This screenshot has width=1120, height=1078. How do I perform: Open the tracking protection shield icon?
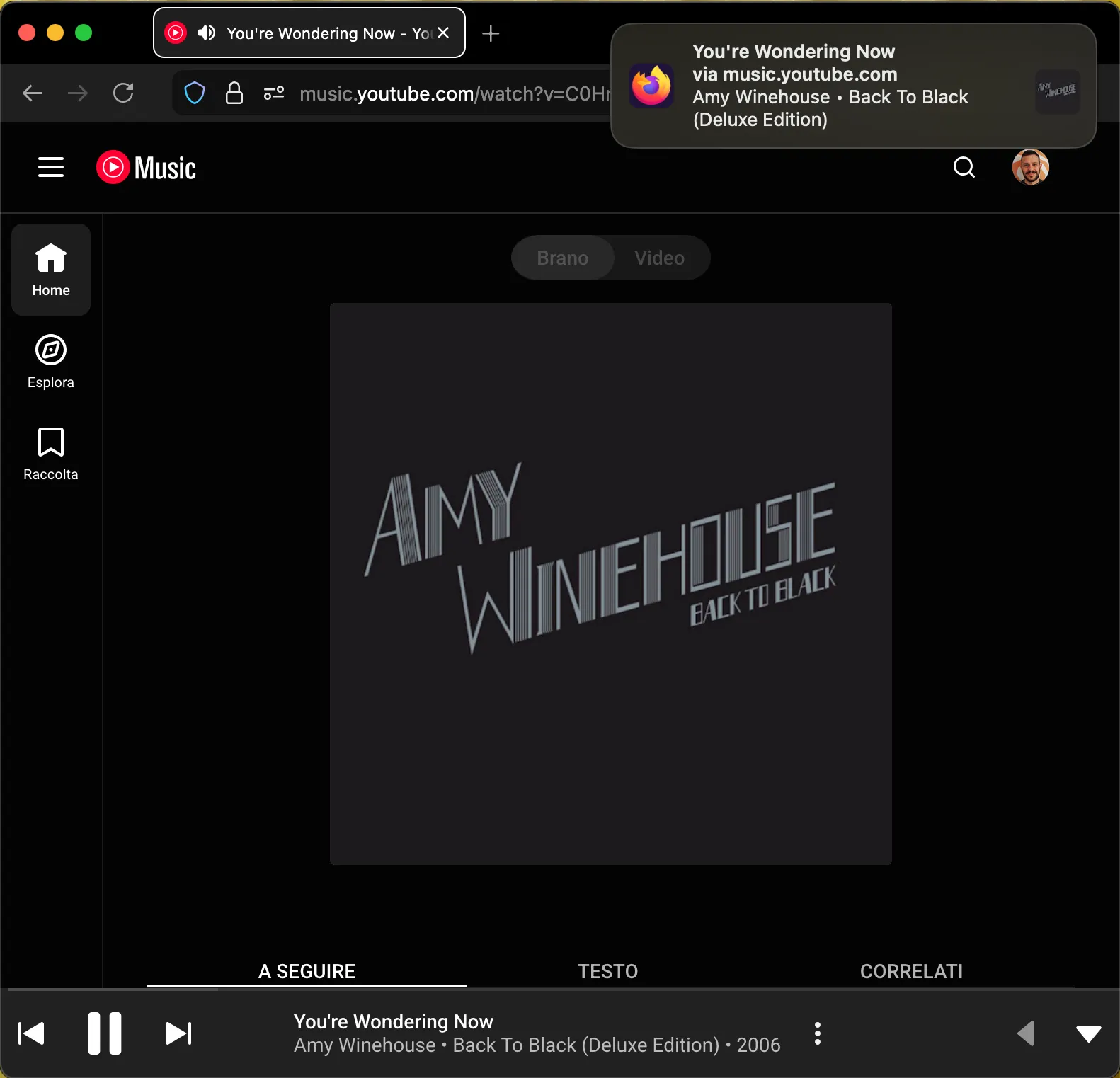point(195,93)
